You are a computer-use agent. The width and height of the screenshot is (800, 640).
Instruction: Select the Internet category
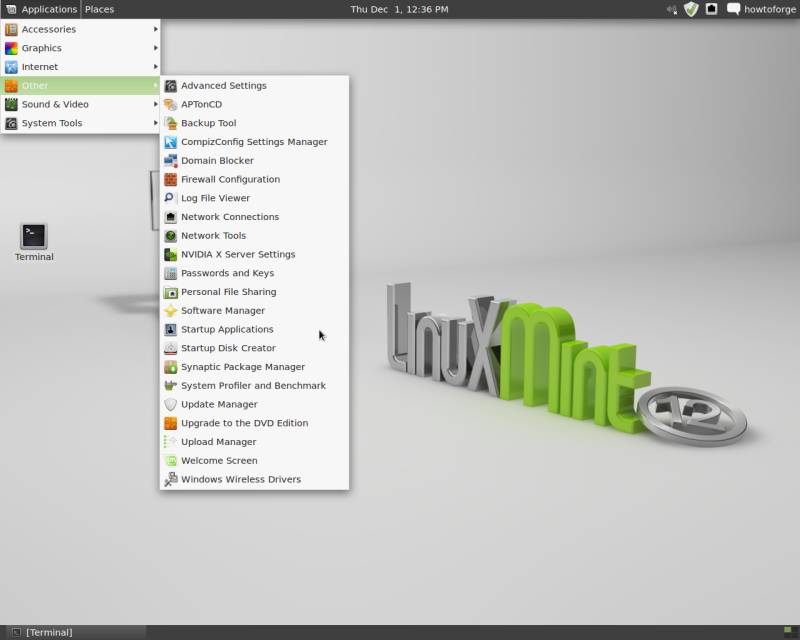coord(81,67)
